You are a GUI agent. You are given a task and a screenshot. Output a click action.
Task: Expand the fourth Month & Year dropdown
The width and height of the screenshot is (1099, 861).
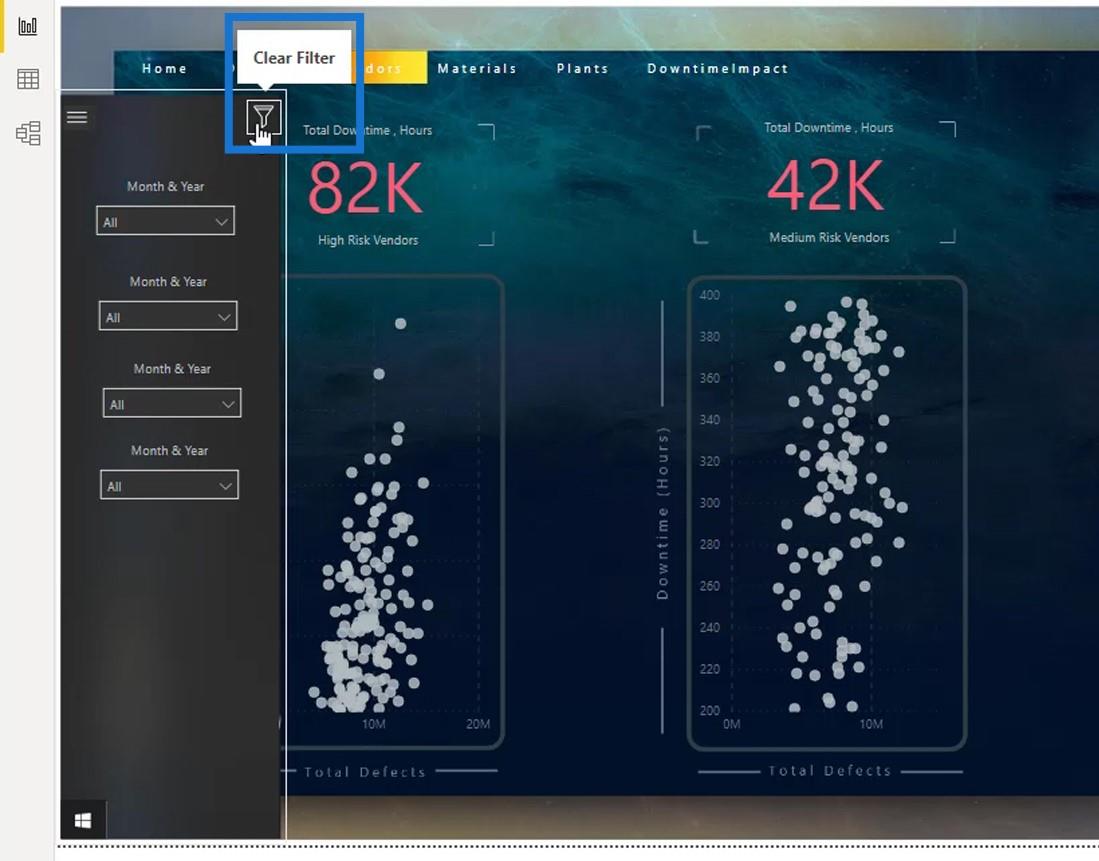tap(170, 485)
